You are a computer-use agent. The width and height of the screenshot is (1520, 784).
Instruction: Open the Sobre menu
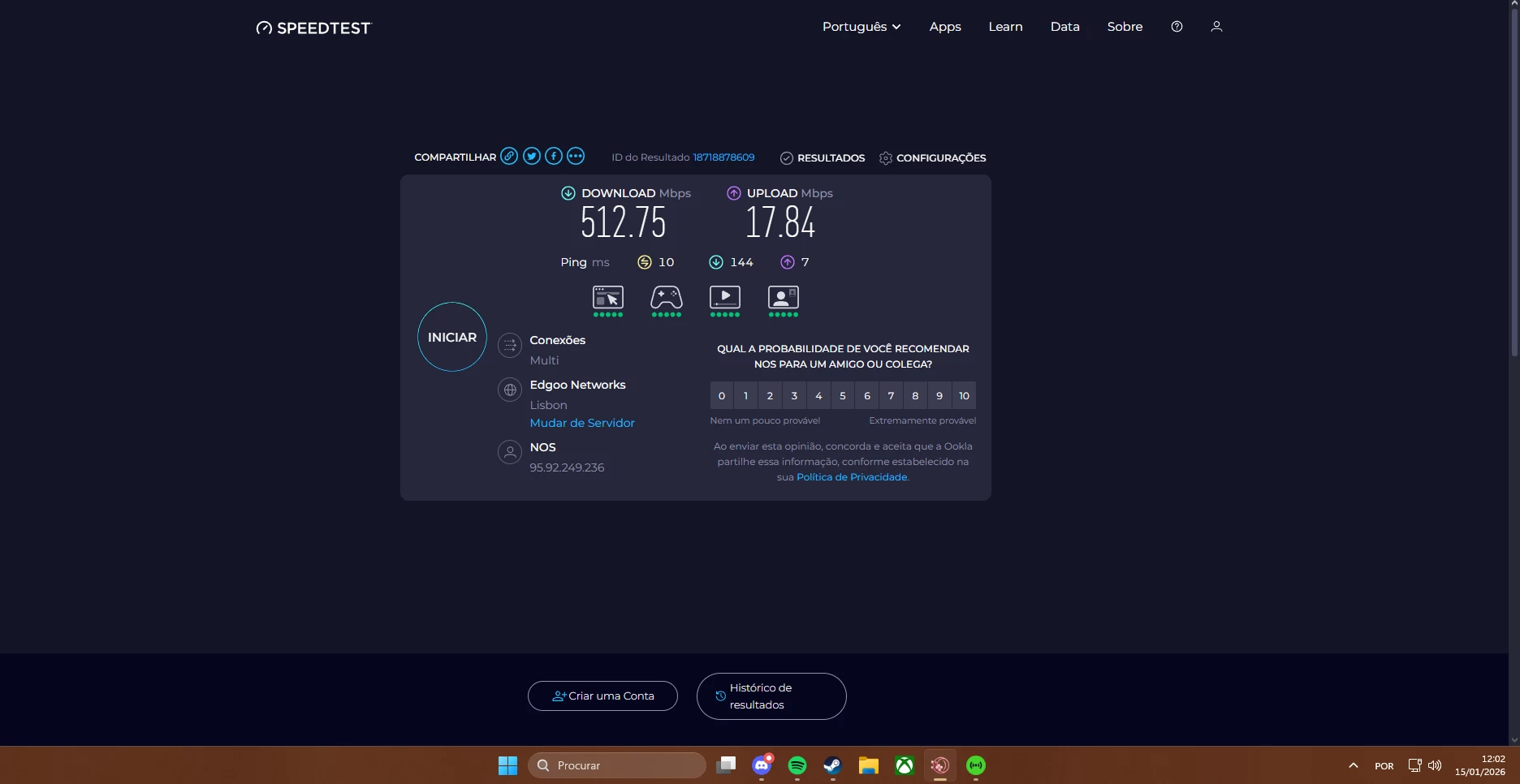pos(1125,27)
